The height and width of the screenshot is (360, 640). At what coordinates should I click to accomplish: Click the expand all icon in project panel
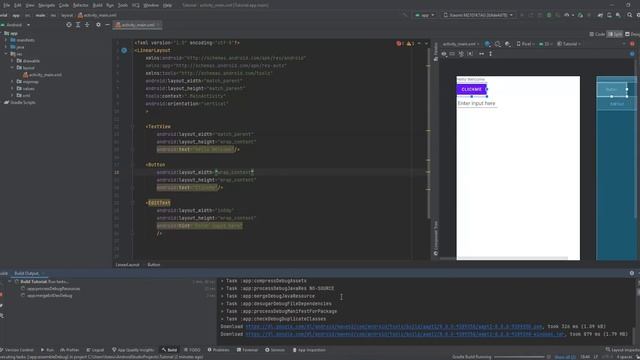point(78,25)
